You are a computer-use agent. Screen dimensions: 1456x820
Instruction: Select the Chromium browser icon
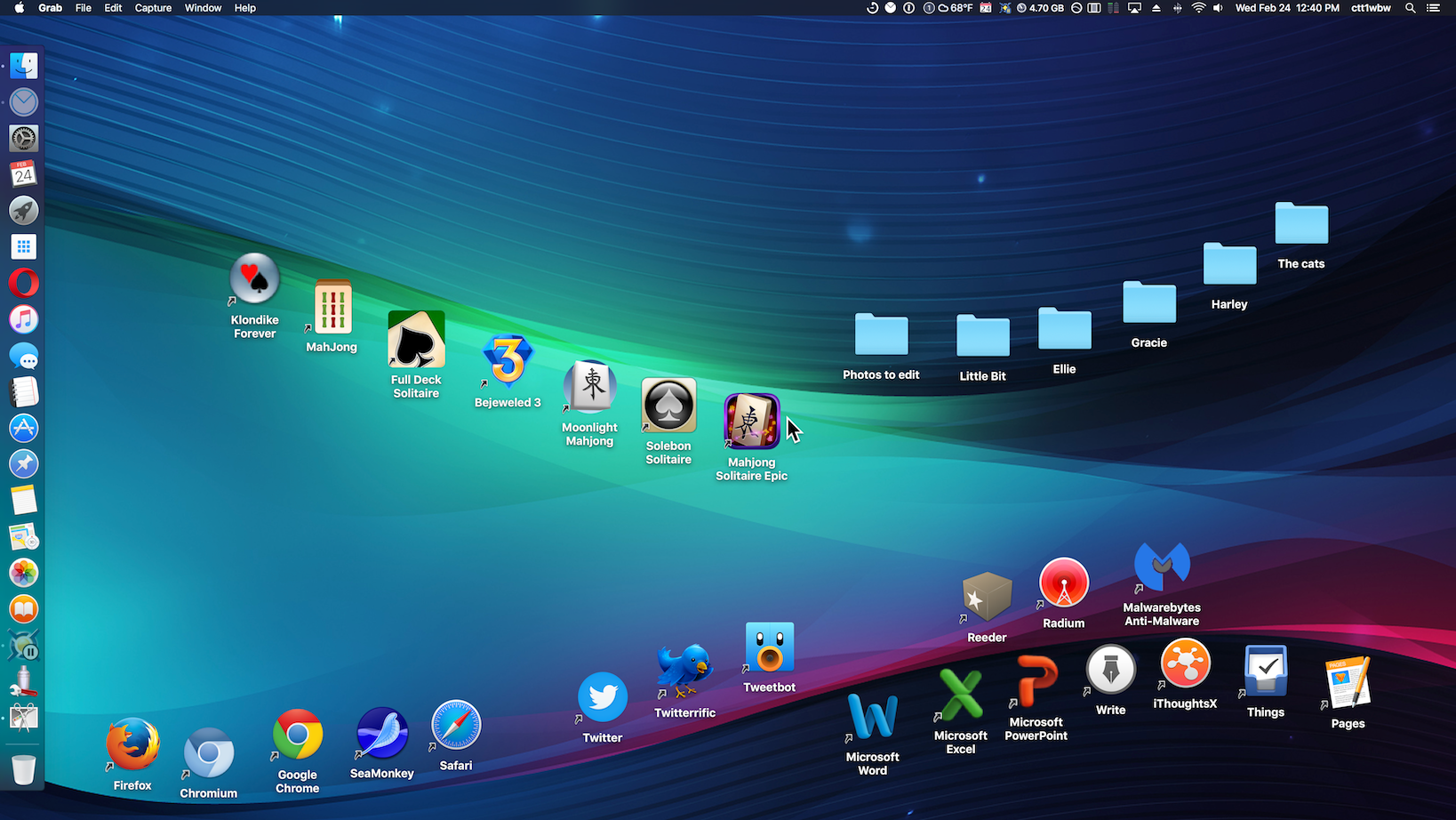209,754
